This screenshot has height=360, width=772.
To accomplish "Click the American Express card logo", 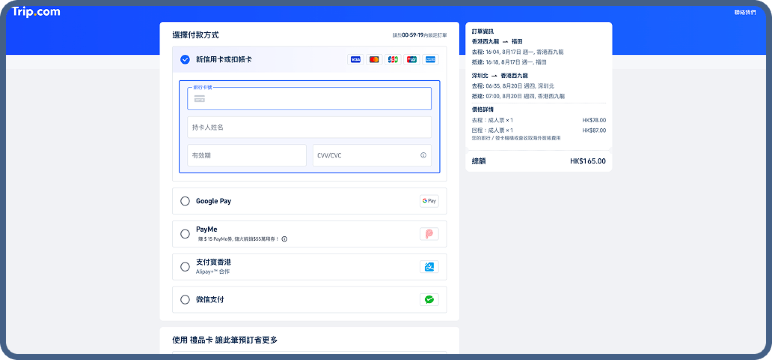I will (430, 60).
